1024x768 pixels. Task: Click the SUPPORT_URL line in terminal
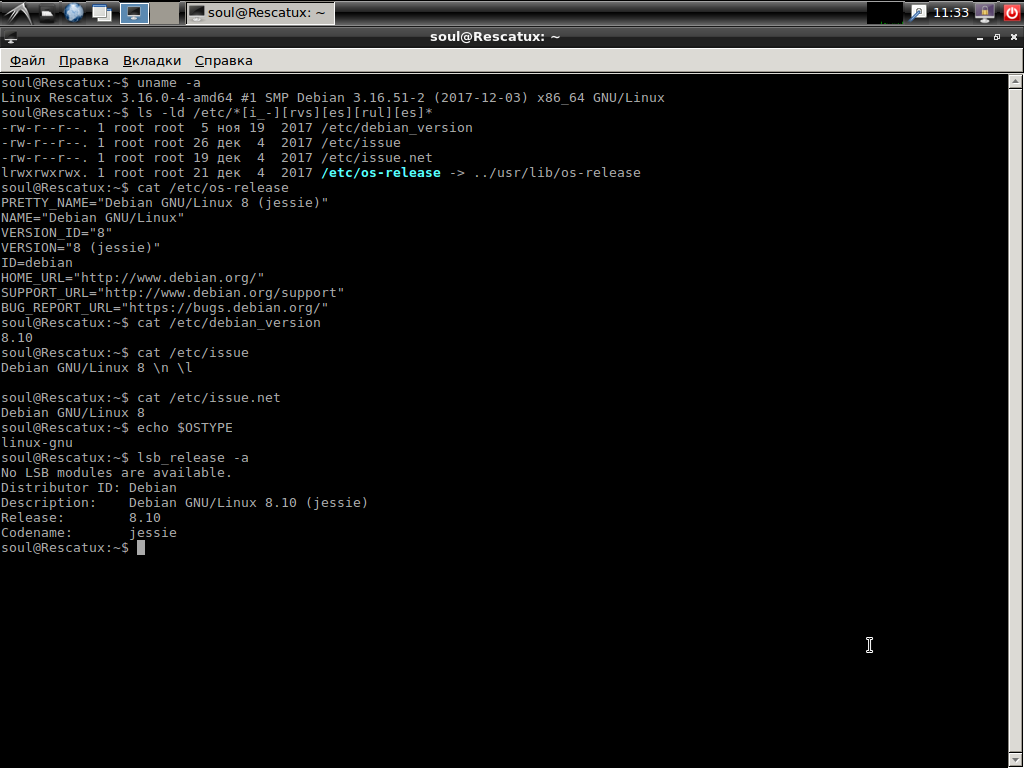coord(172,293)
